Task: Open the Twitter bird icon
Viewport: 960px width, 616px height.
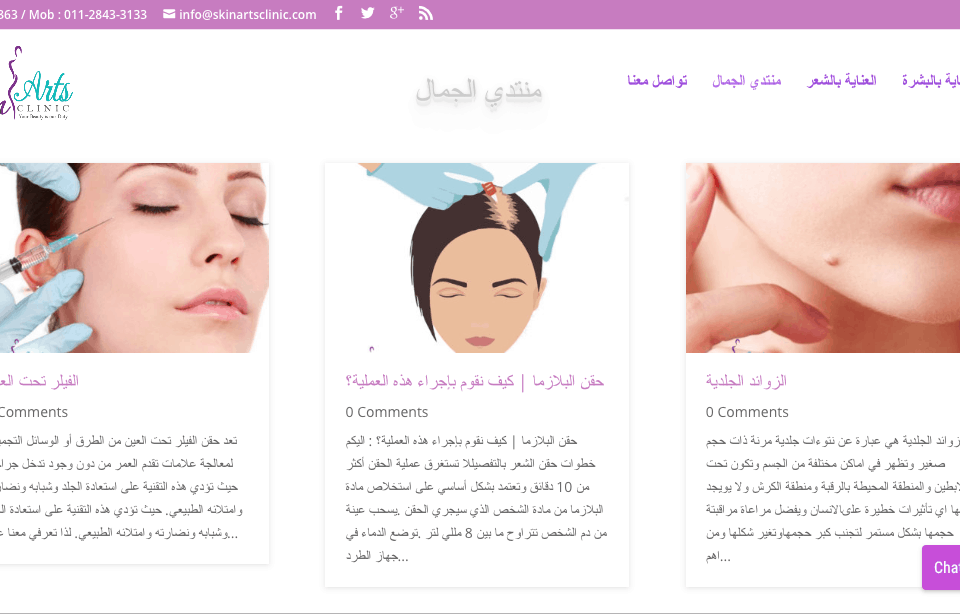Action: pyautogui.click(x=367, y=13)
